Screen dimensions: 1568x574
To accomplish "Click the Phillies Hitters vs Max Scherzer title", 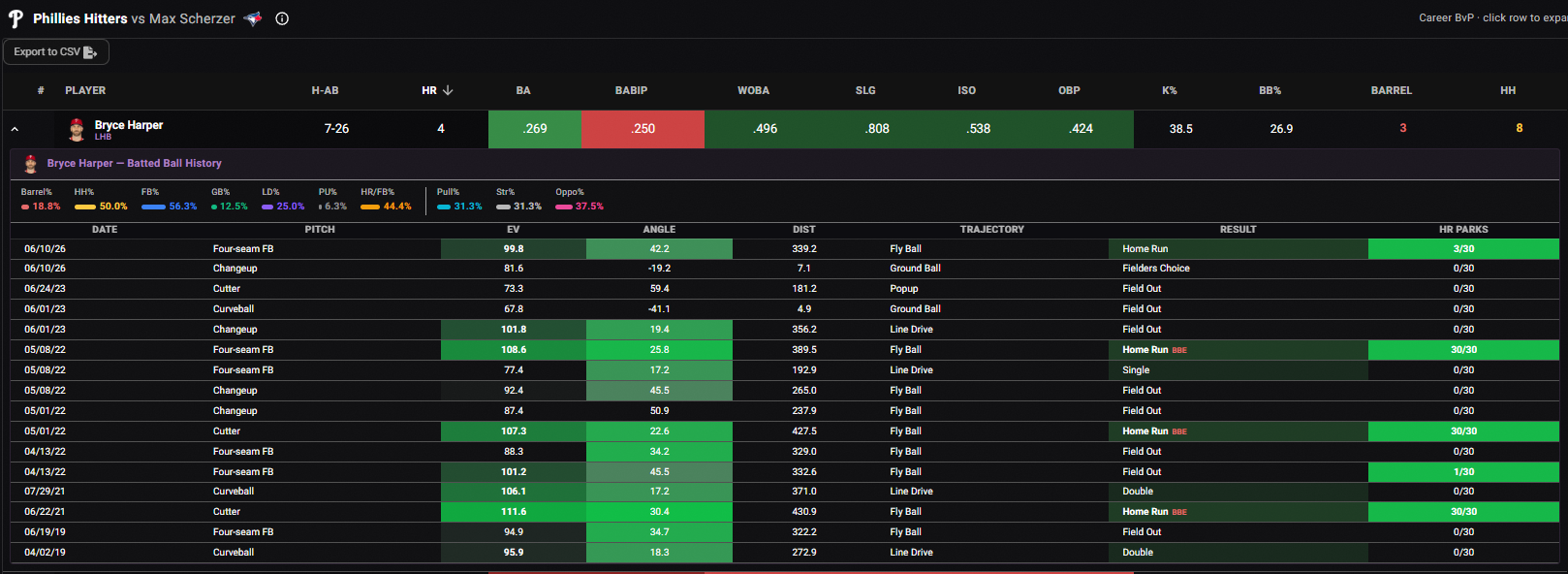I will click(134, 18).
